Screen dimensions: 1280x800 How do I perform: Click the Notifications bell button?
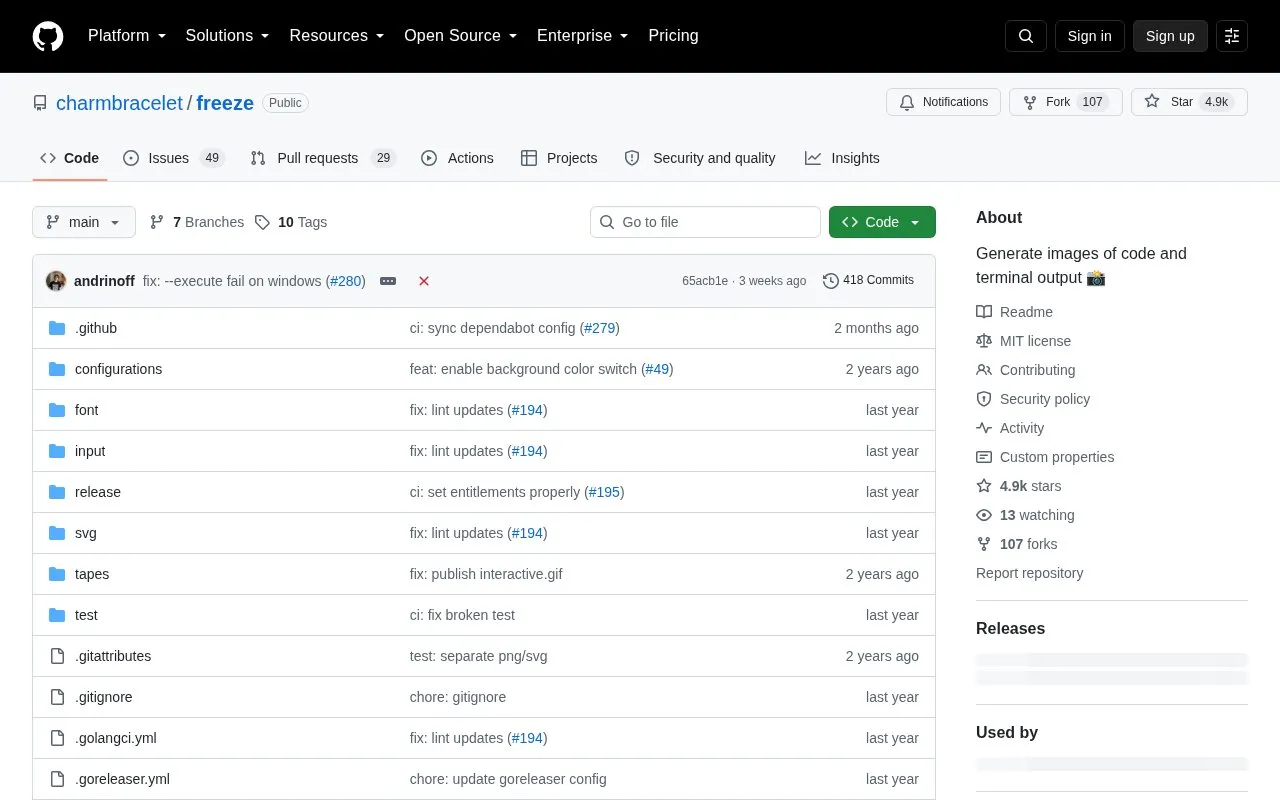tap(943, 102)
